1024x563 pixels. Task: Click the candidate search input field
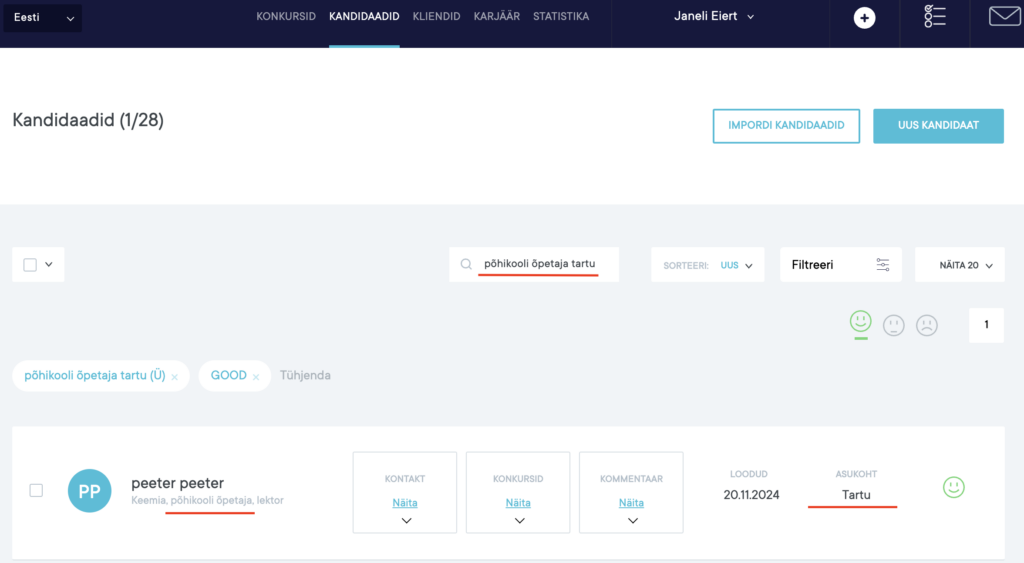pyautogui.click(x=540, y=264)
